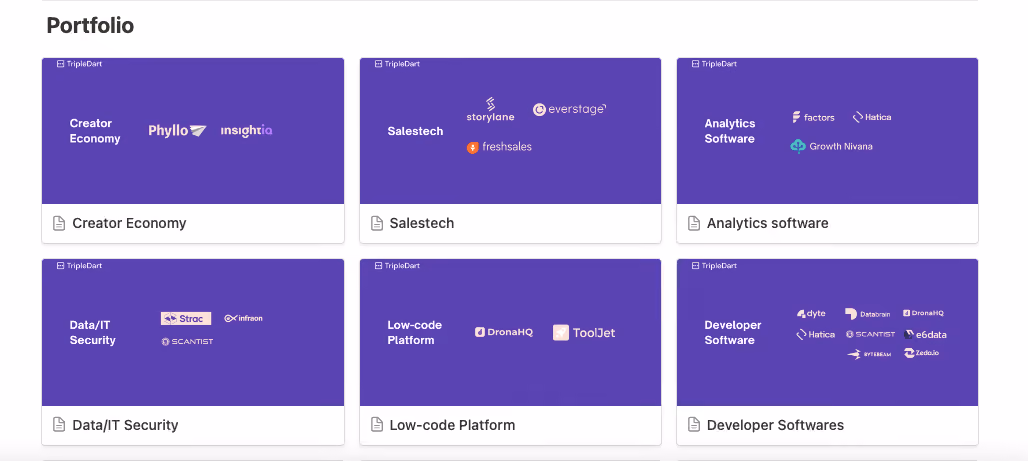Open the Low-code Platform page link
The image size is (1028, 461).
(452, 425)
